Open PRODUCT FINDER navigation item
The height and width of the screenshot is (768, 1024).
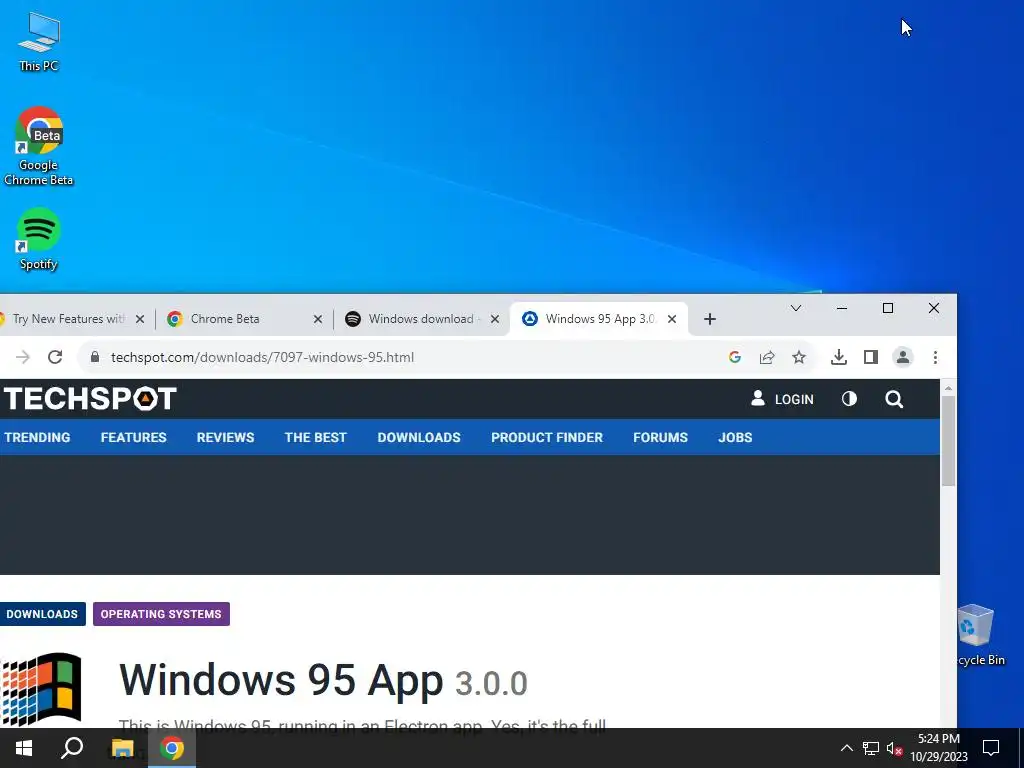[547, 438]
